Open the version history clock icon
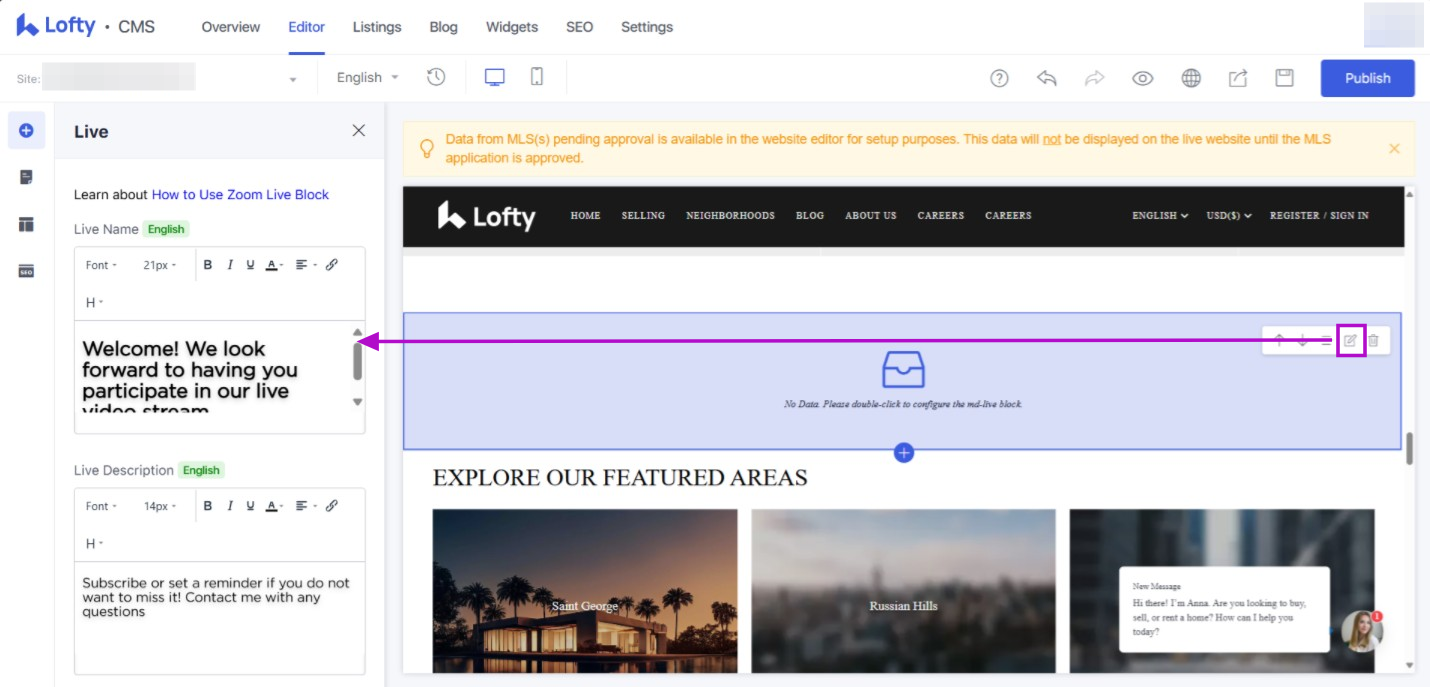 [x=436, y=77]
